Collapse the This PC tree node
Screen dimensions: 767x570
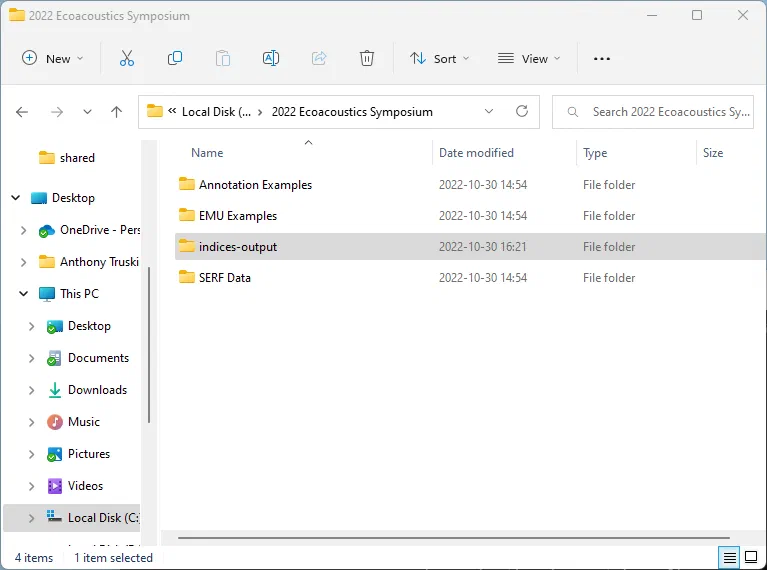pyautogui.click(x=23, y=294)
